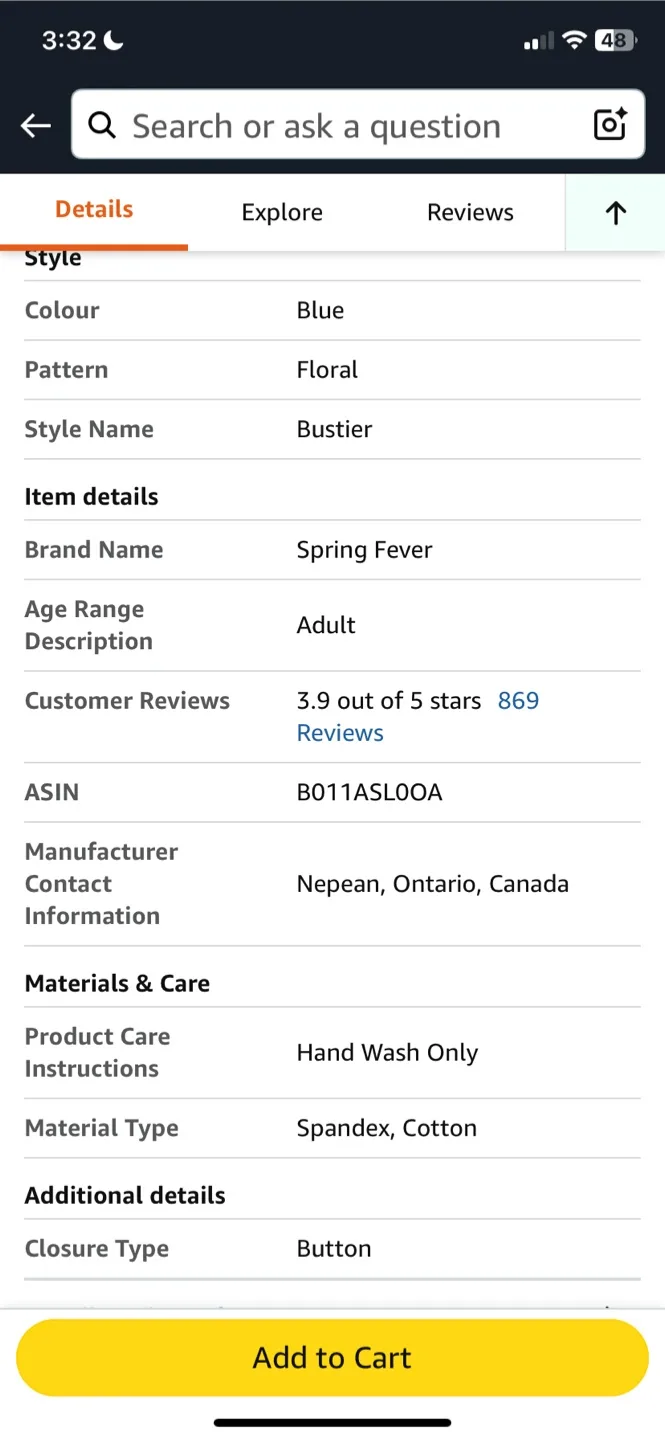This screenshot has height=1440, width=665.
Task: Select the ASIN value B011ASL0OA
Action: [x=368, y=791]
